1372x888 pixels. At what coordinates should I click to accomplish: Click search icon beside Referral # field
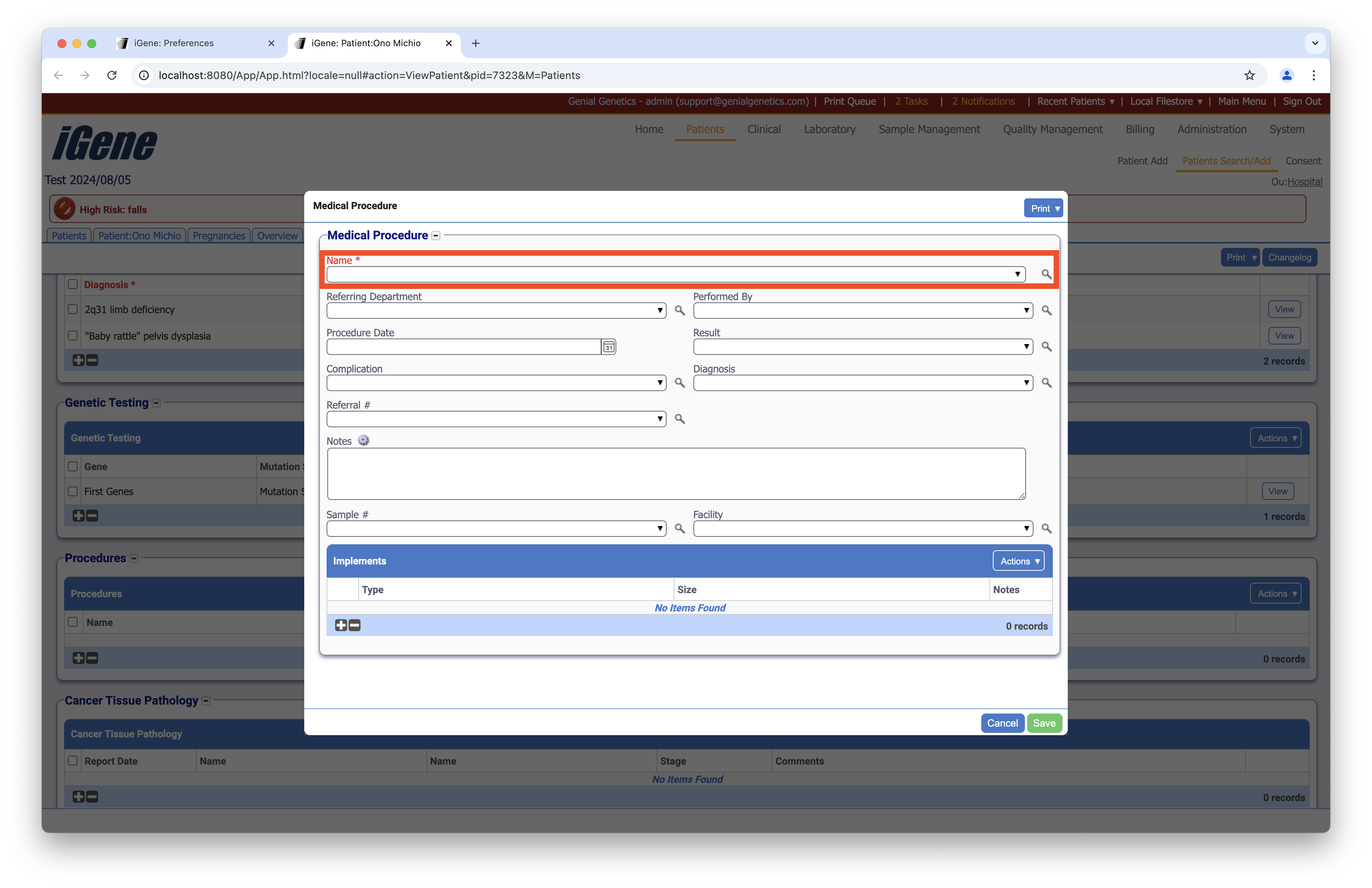pos(680,419)
